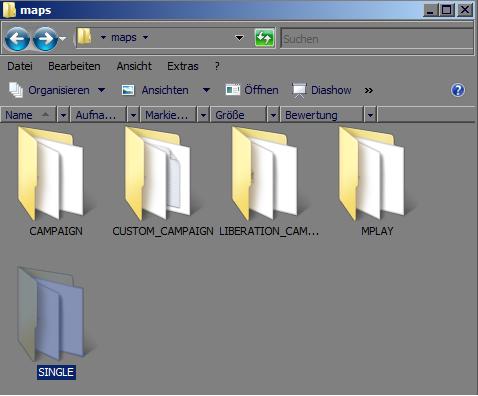
Task: Maximize the maps window
Action: [447, 10]
